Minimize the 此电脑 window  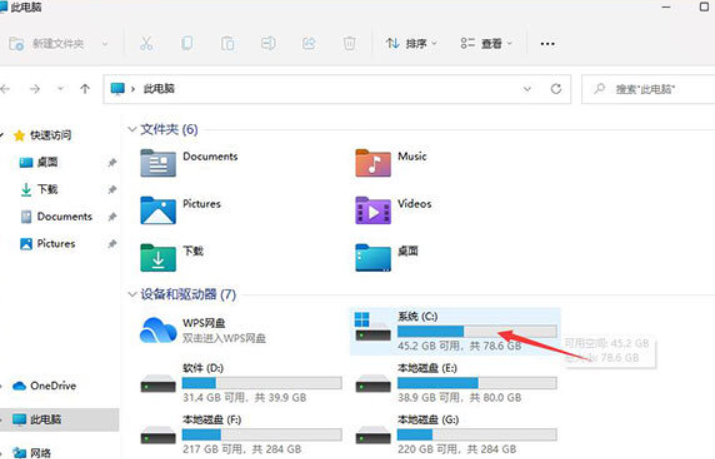pos(666,7)
